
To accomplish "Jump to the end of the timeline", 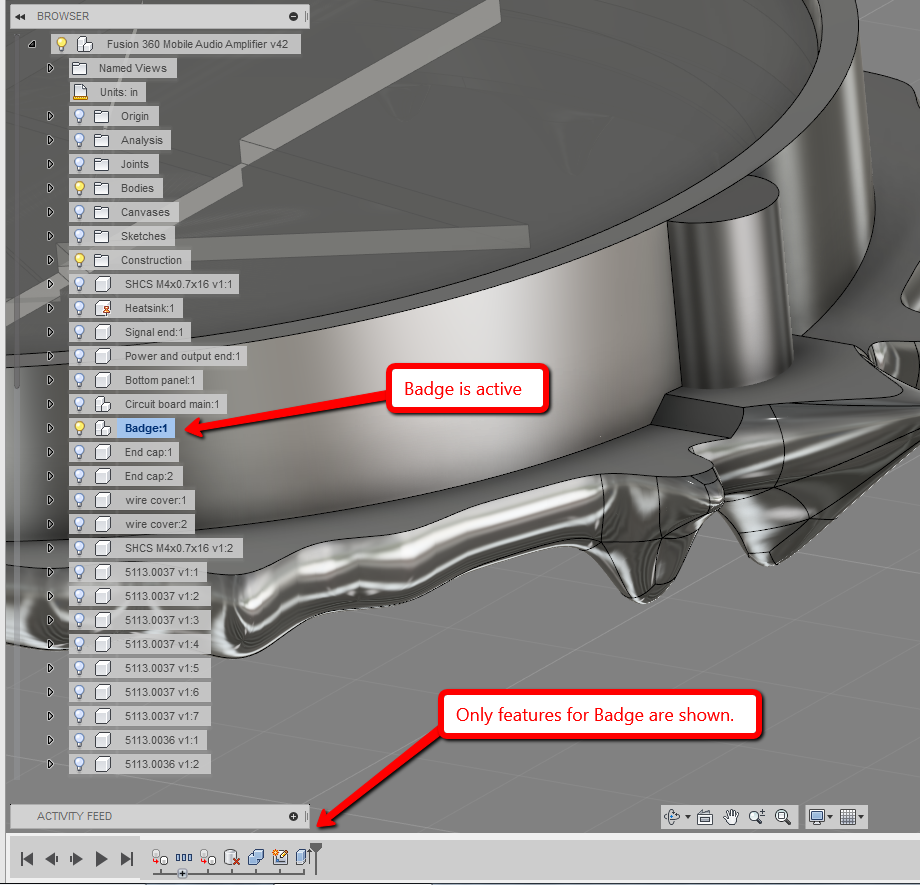I will click(x=126, y=858).
